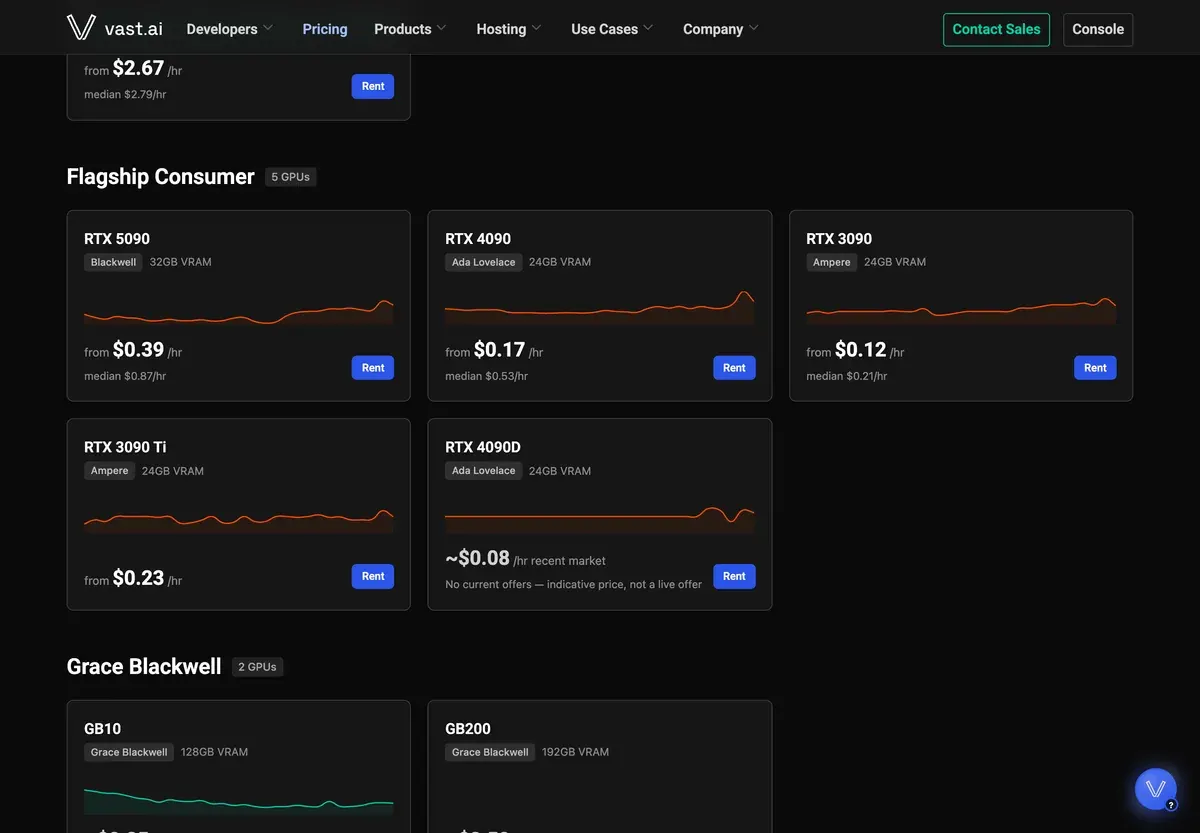Click the GB10 card title
1200x833 pixels.
click(102, 729)
